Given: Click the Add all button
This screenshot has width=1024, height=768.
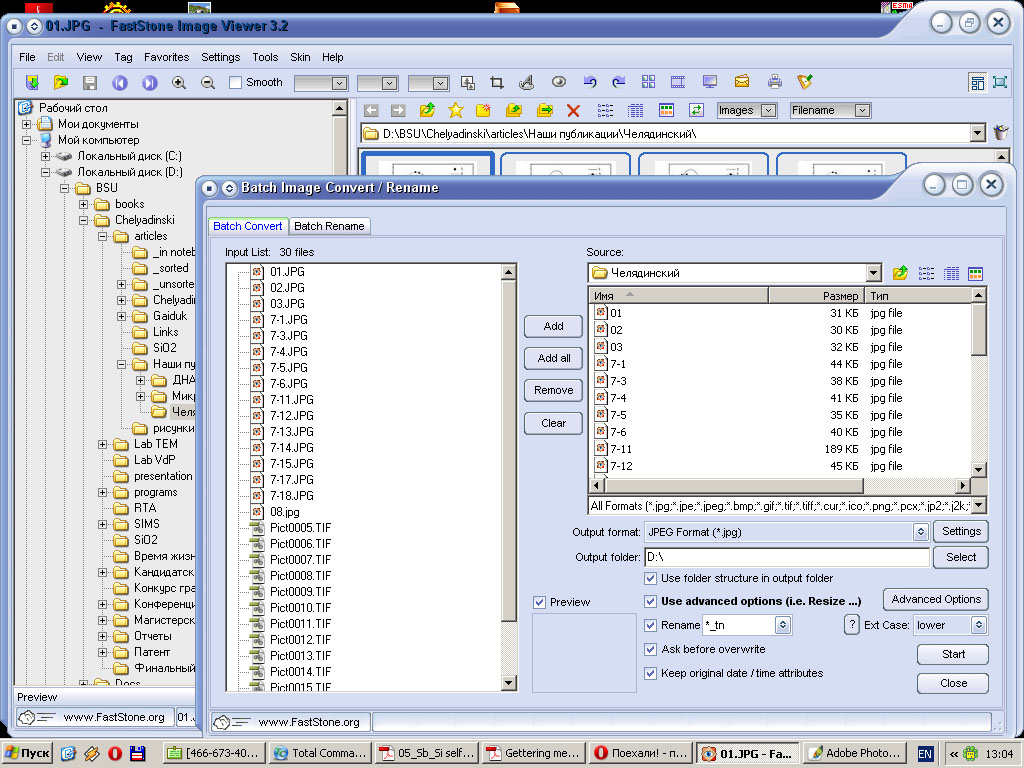Looking at the screenshot, I should [x=553, y=358].
